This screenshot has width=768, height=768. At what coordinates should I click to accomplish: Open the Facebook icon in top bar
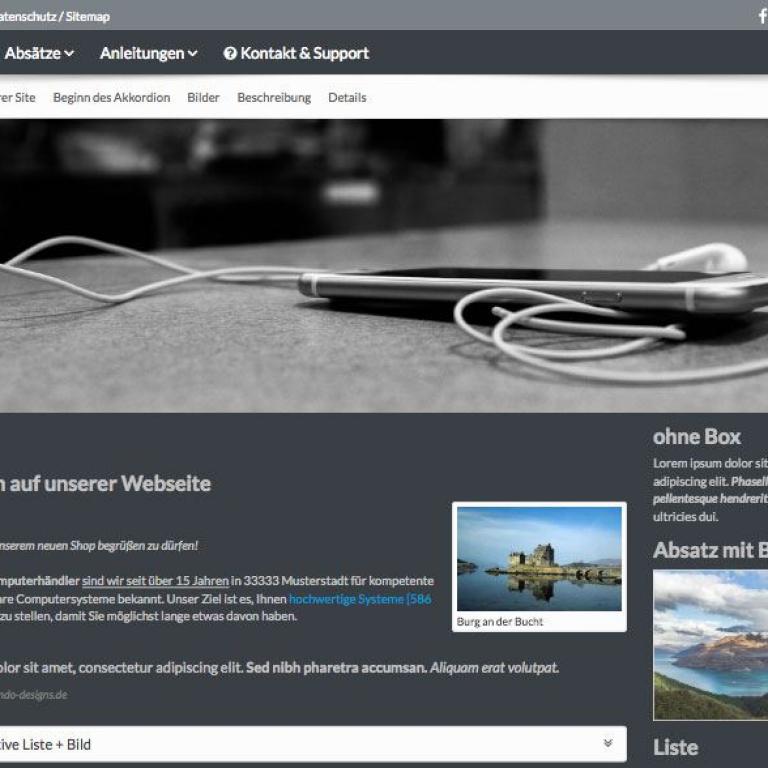point(762,16)
